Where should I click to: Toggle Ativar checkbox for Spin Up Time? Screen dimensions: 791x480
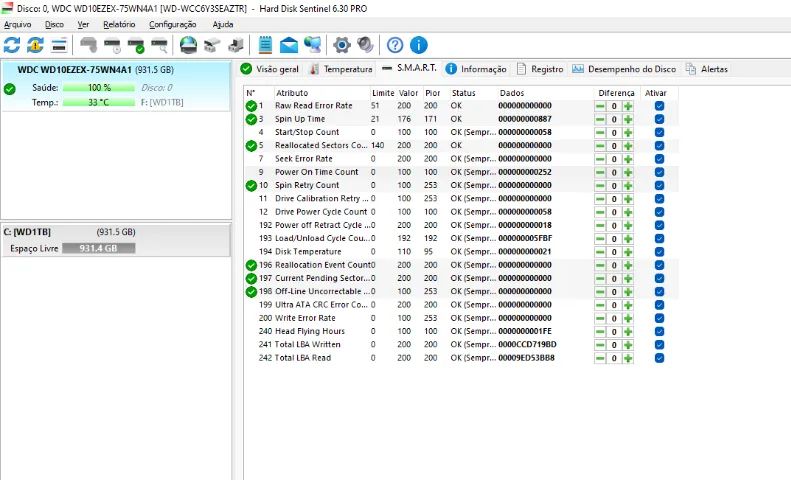(659, 119)
